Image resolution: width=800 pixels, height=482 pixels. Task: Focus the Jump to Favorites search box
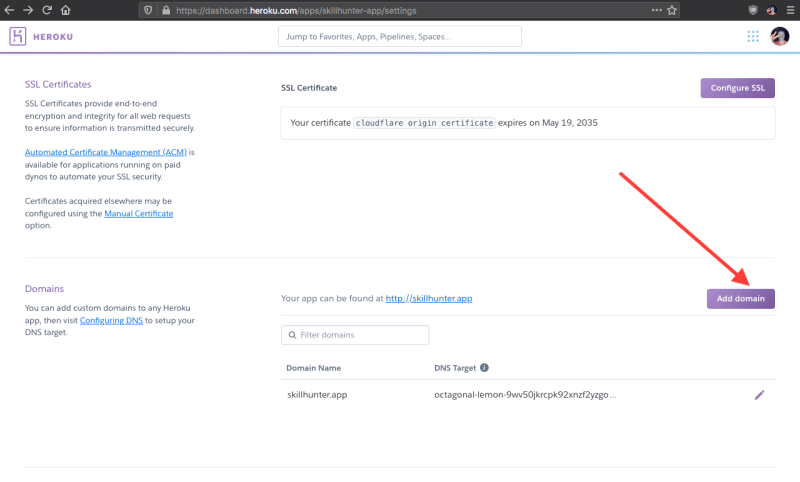(x=400, y=36)
